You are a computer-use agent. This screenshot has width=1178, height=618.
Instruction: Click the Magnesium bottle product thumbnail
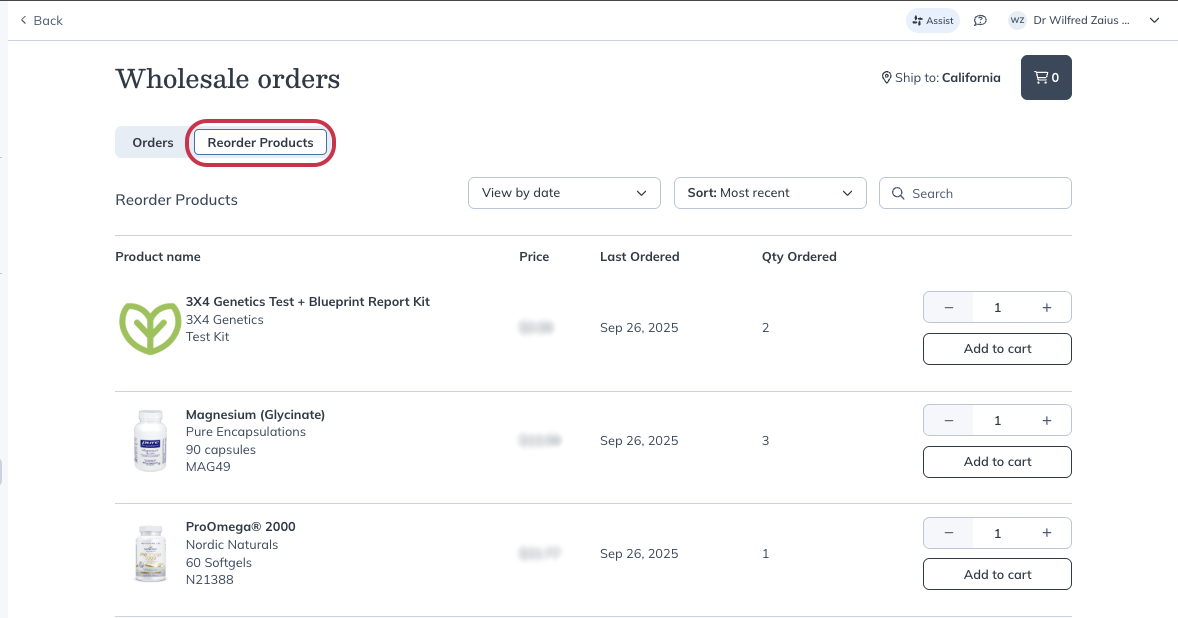(x=150, y=441)
